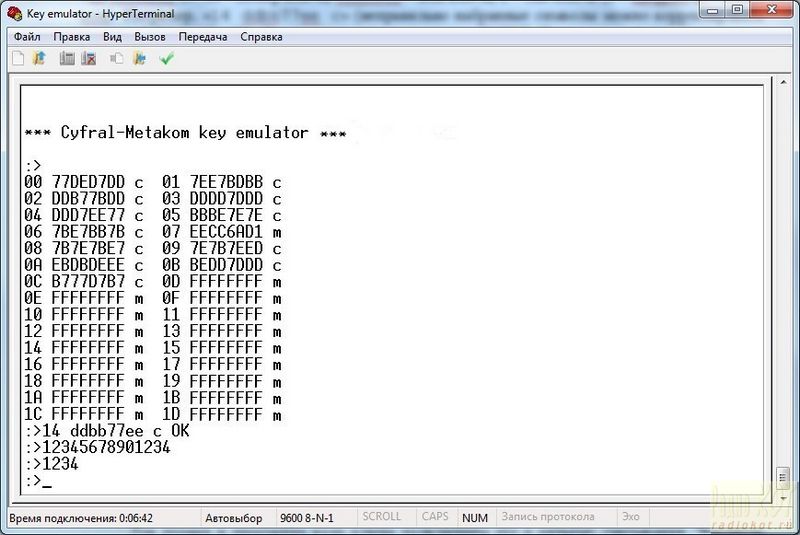Image resolution: width=800 pixels, height=535 pixels.
Task: Click the Disconnect toolbar icon
Action: point(89,59)
